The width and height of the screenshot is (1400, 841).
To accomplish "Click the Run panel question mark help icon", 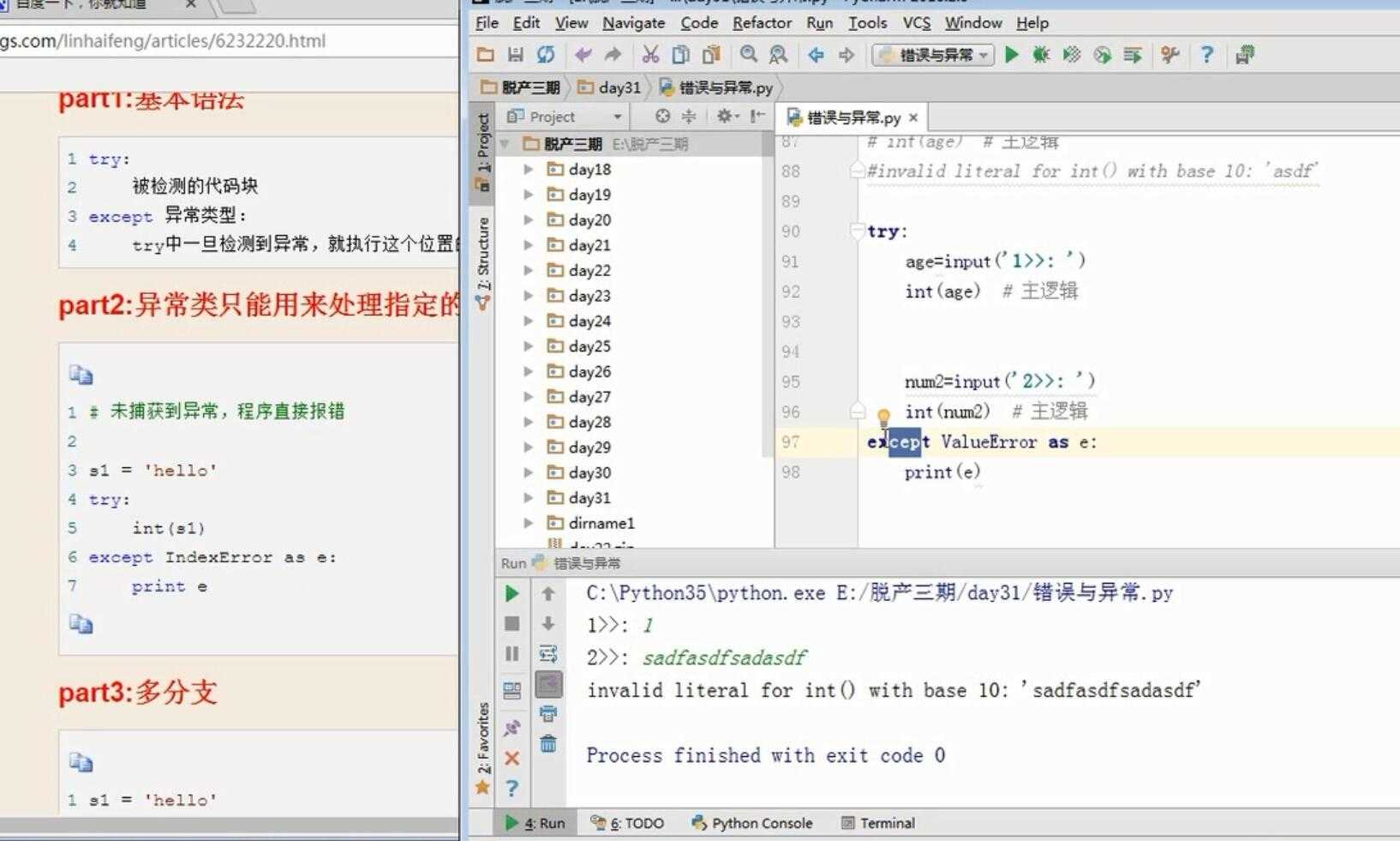I will tap(512, 788).
